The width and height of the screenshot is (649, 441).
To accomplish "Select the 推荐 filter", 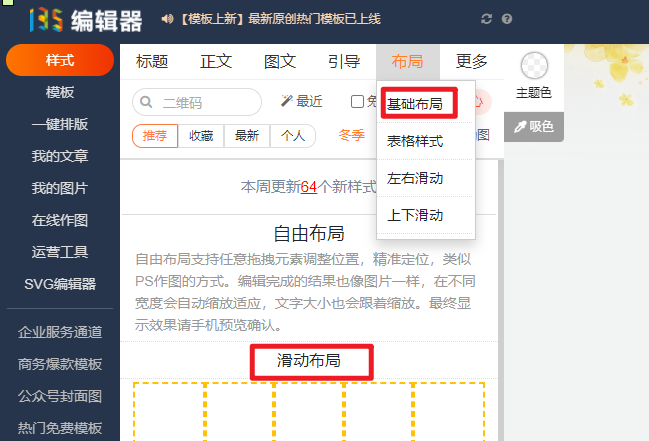I will [155, 136].
